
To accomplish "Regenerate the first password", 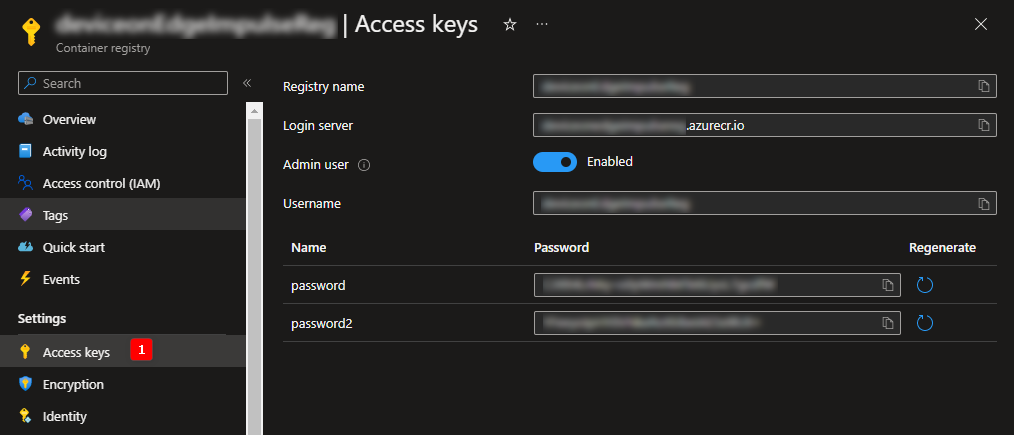I will point(925,286).
